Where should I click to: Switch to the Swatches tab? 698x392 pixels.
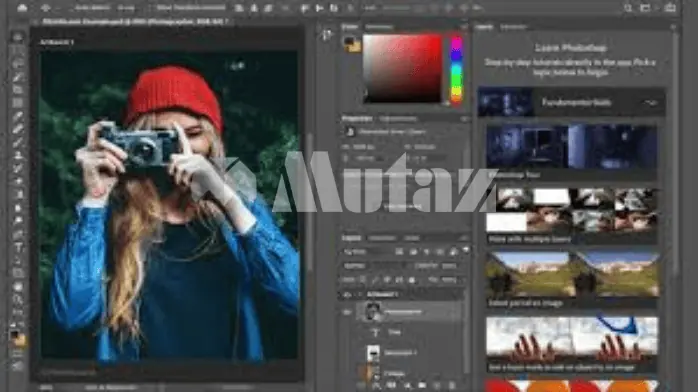(x=379, y=27)
